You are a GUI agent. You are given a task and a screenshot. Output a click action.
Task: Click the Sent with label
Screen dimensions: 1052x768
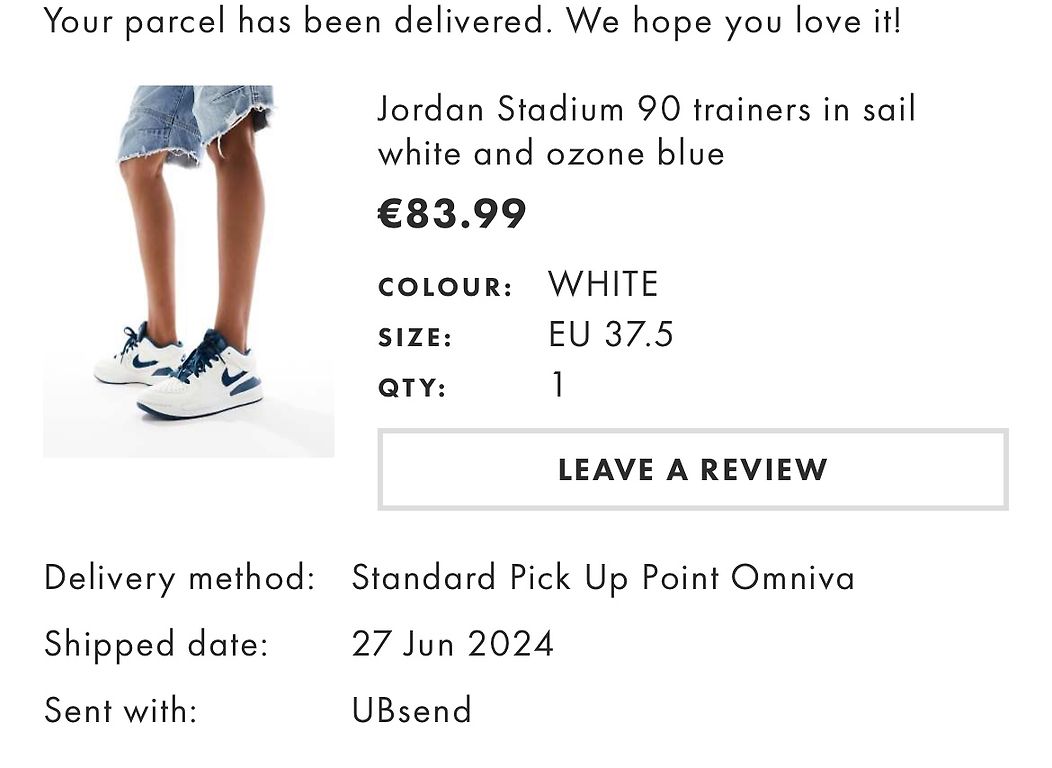coord(121,710)
